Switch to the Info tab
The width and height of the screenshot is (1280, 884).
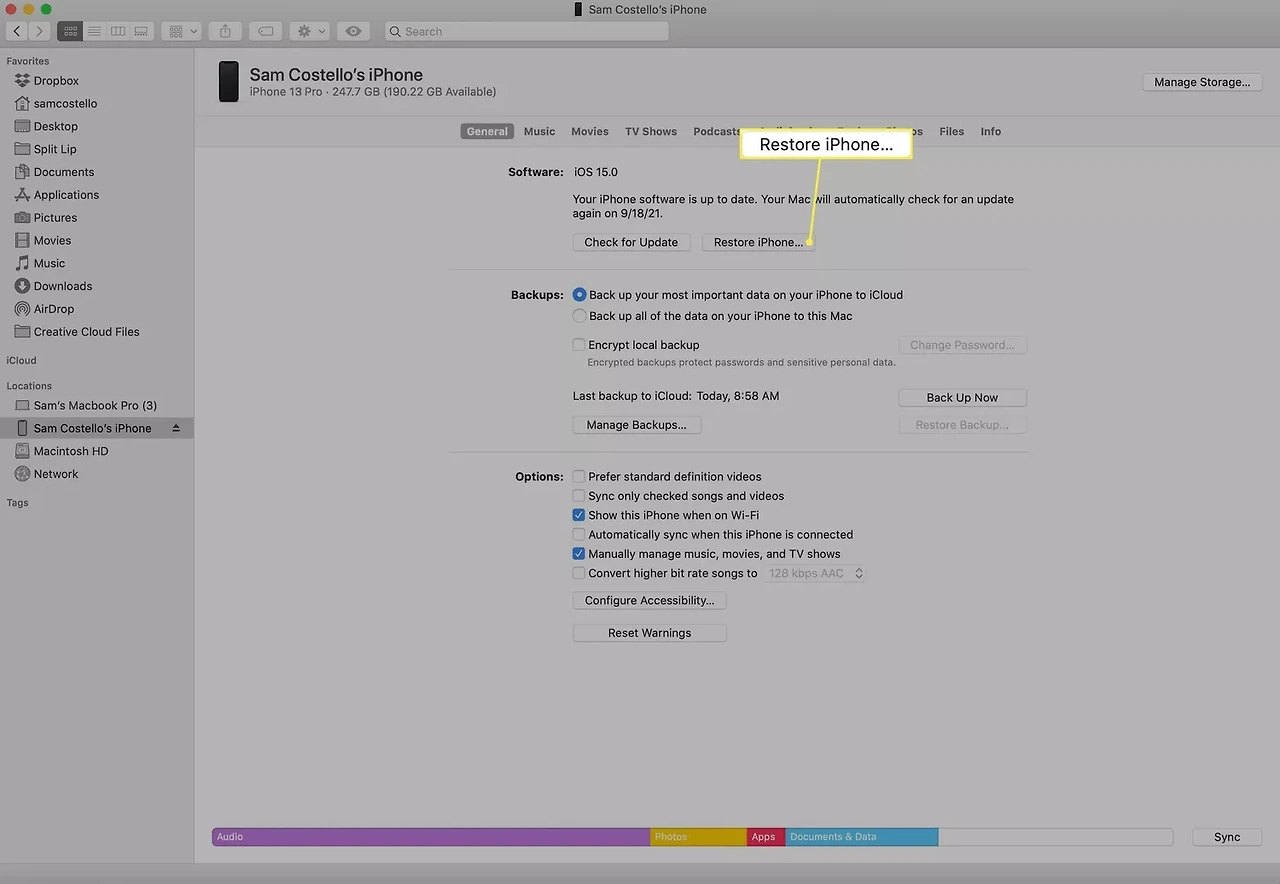(x=991, y=132)
